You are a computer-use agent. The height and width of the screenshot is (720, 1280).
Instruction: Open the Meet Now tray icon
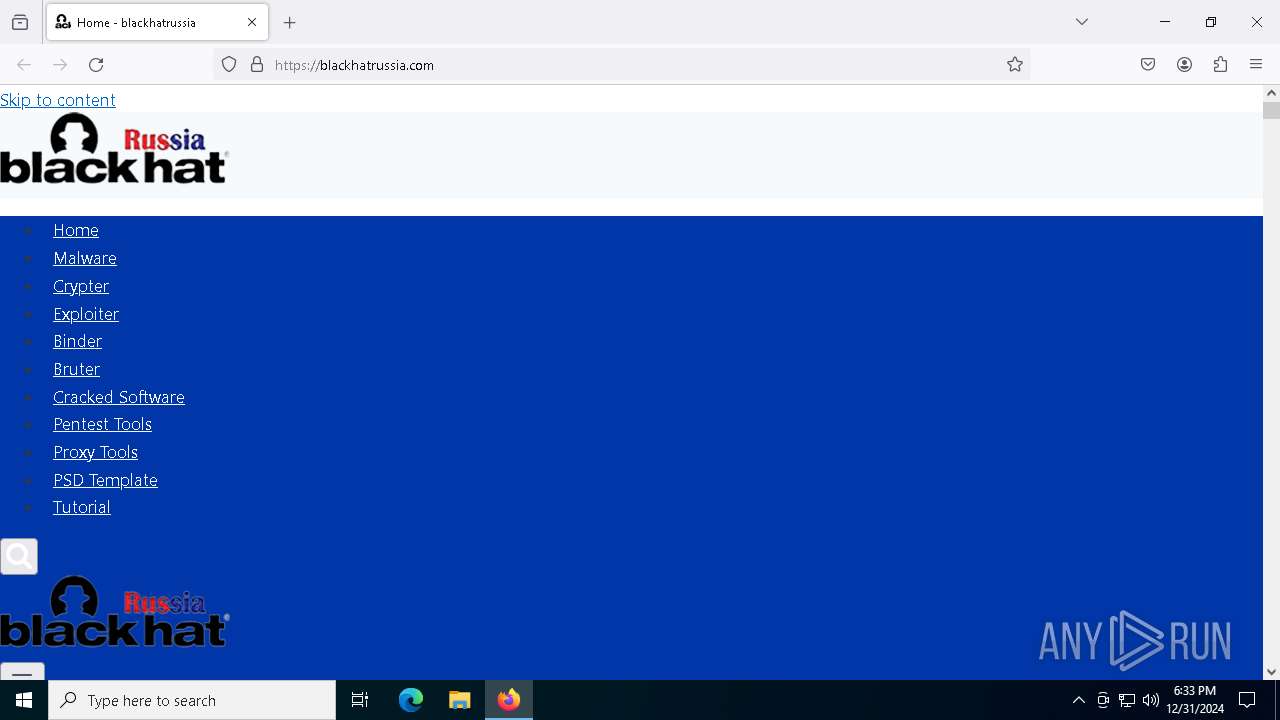tap(1103, 700)
